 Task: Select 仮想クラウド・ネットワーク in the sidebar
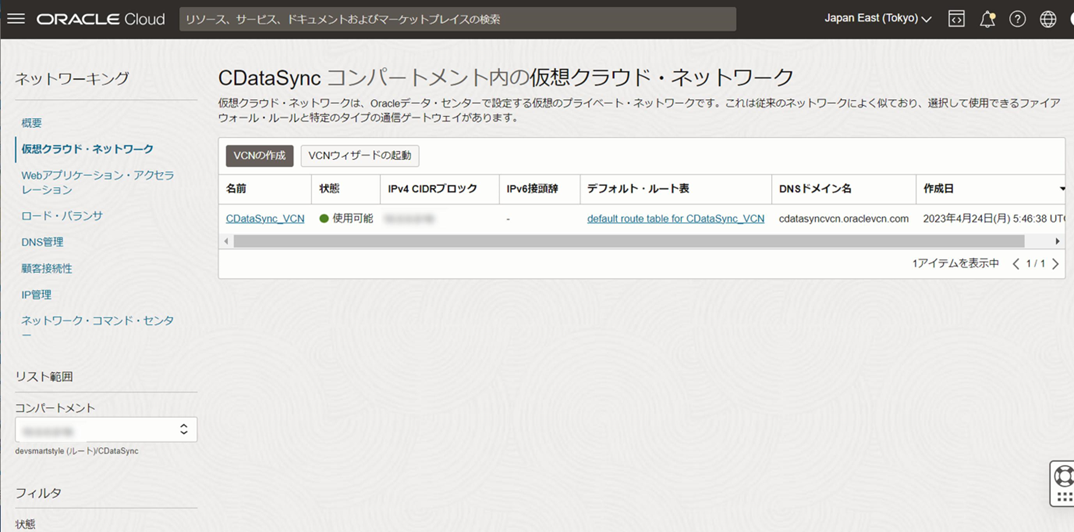pyautogui.click(x=87, y=149)
